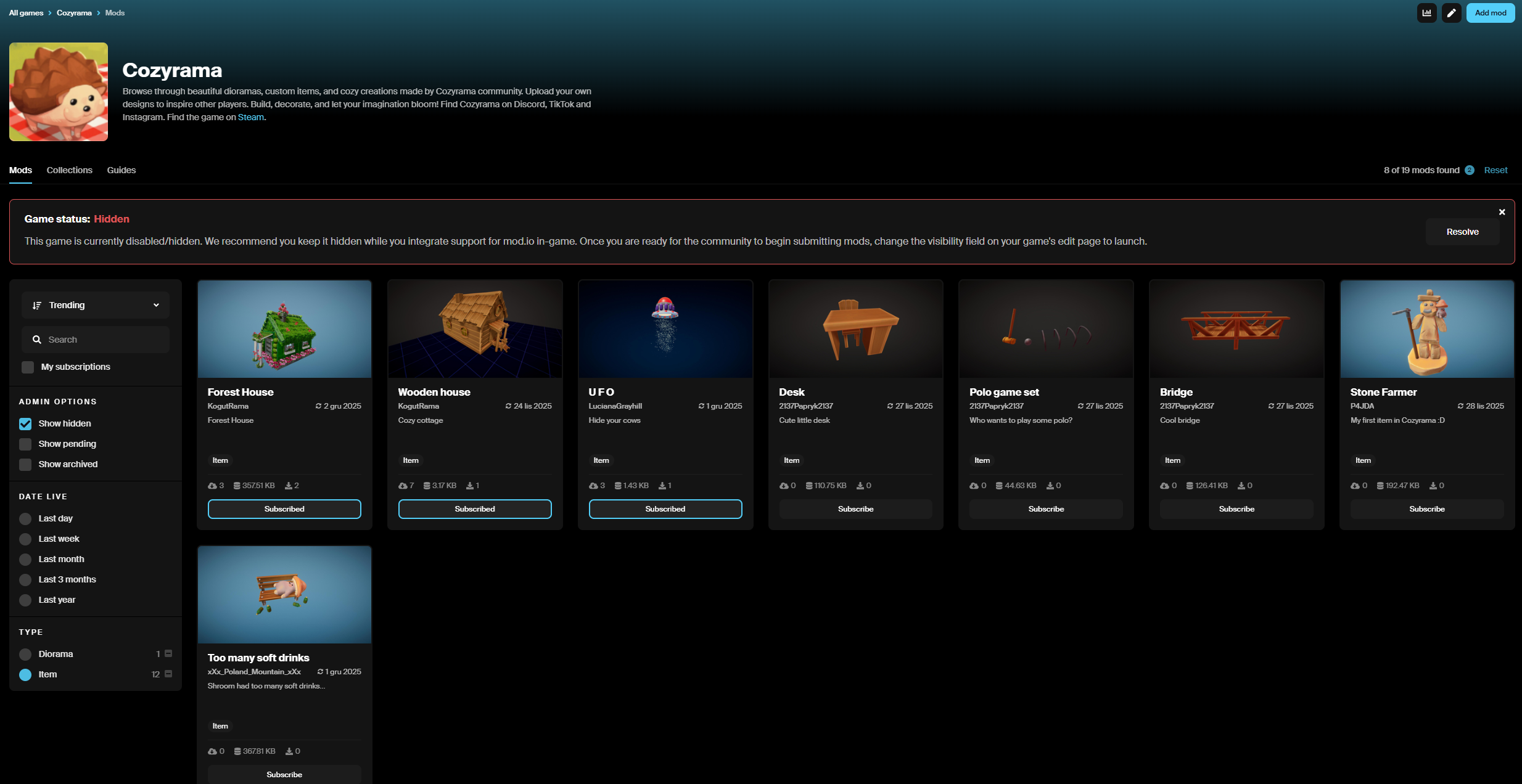Click Too many soft drinks downloads icon

click(289, 751)
